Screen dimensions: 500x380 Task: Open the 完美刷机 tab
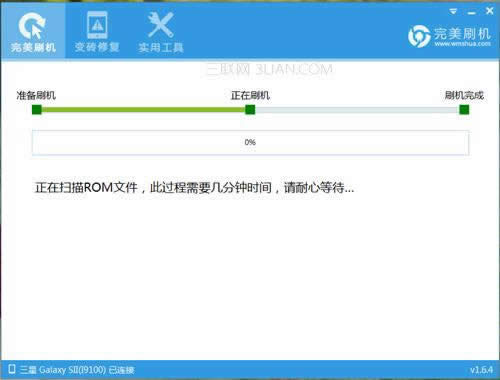point(33,32)
